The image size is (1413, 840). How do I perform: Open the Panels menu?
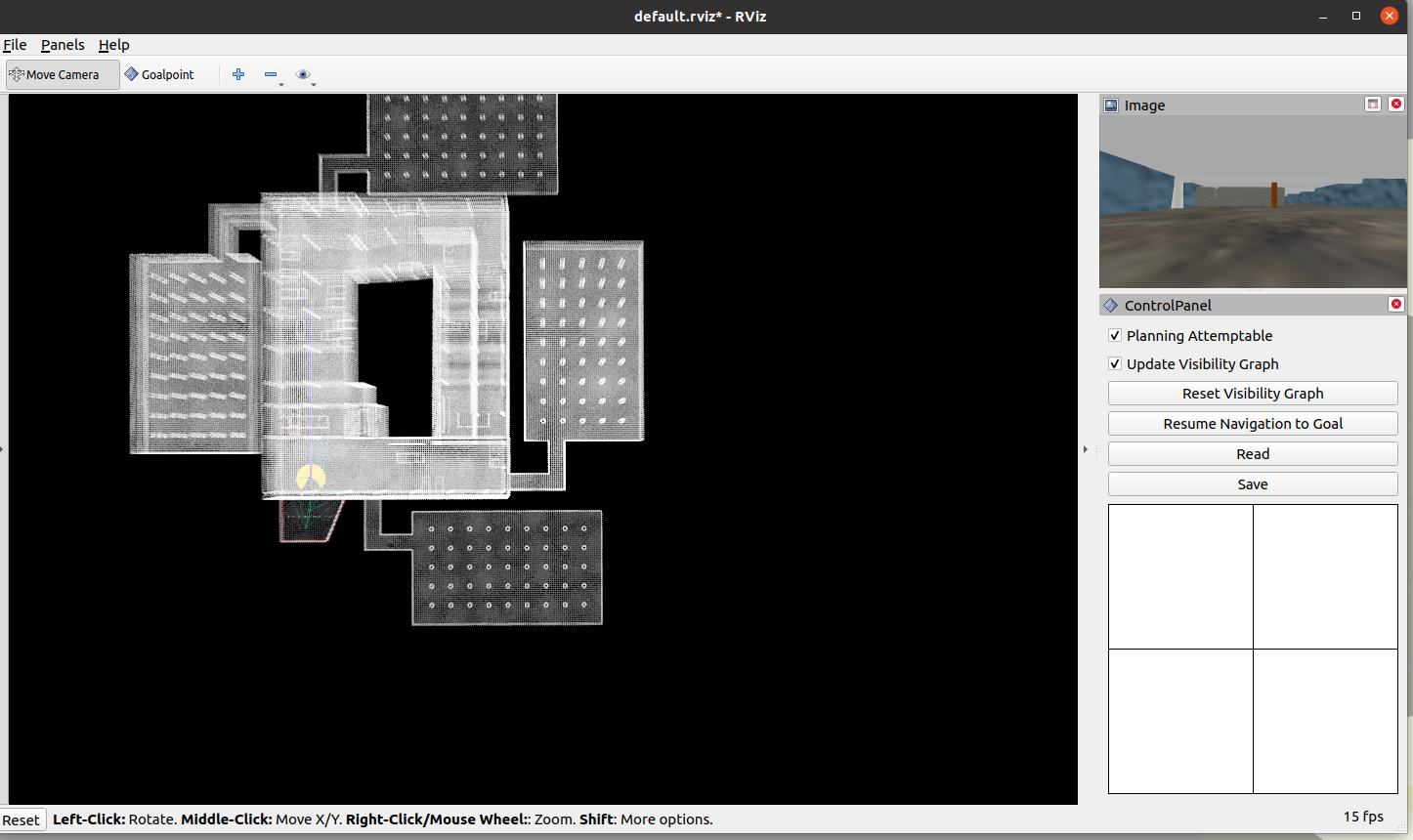(63, 45)
